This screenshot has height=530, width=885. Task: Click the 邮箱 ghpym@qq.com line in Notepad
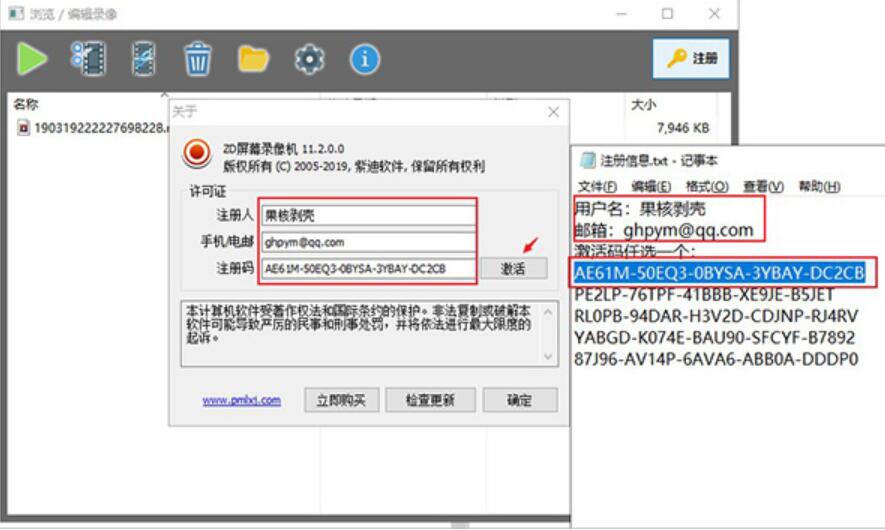[x=664, y=230]
